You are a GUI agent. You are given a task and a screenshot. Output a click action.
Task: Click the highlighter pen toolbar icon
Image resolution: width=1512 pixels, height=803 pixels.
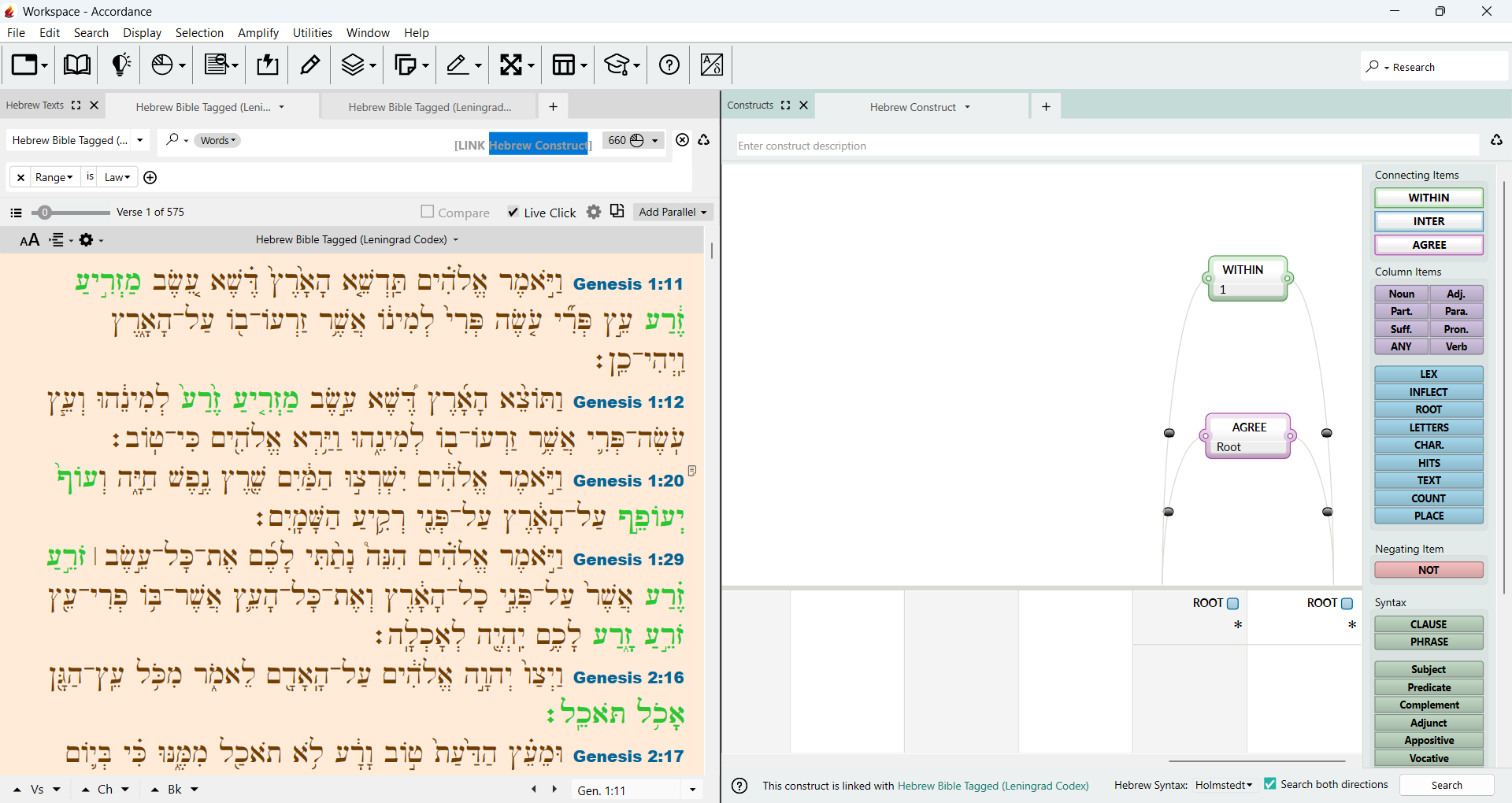pyautogui.click(x=309, y=65)
